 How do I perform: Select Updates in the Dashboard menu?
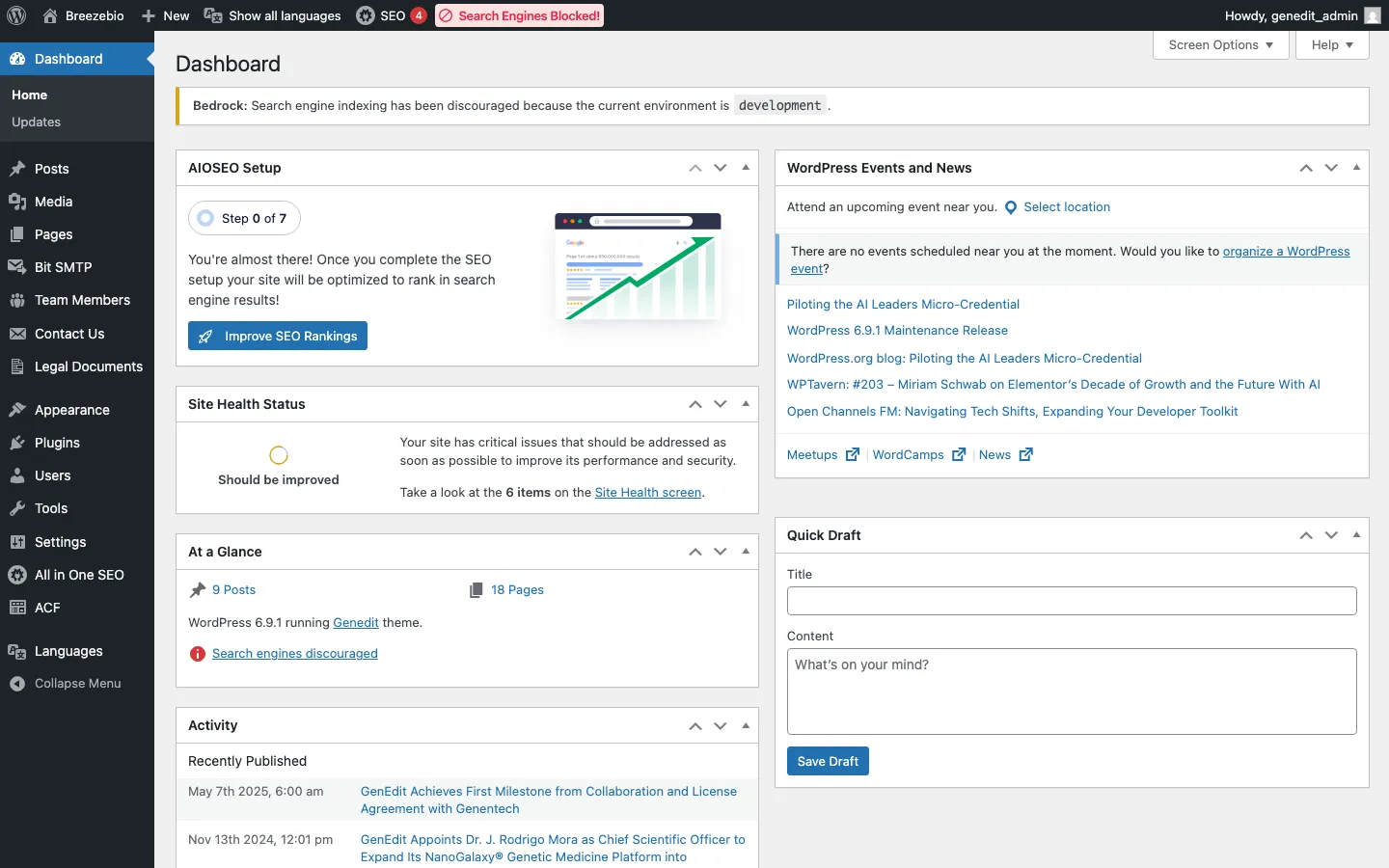pyautogui.click(x=36, y=122)
